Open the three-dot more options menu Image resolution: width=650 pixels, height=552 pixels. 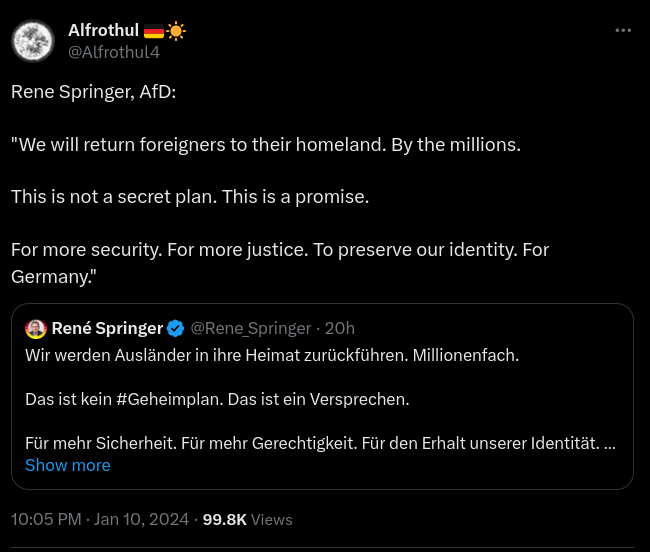(x=623, y=31)
